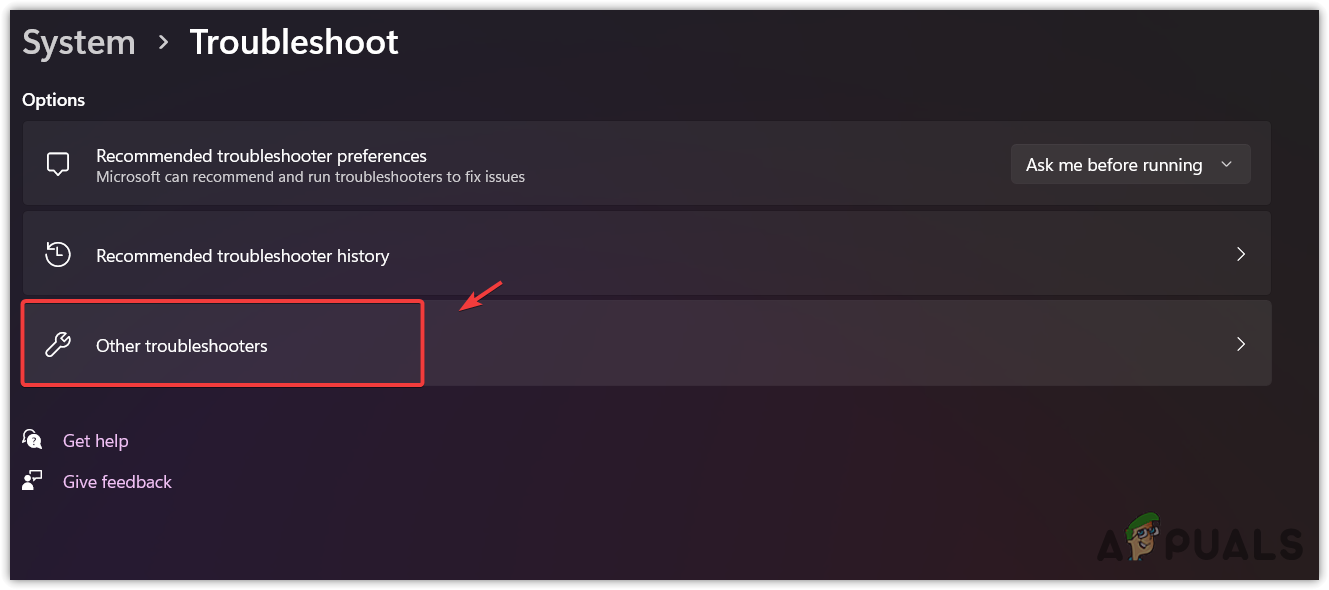This screenshot has width=1329, height=590.
Task: Click the Options section heading
Action: pos(54,100)
